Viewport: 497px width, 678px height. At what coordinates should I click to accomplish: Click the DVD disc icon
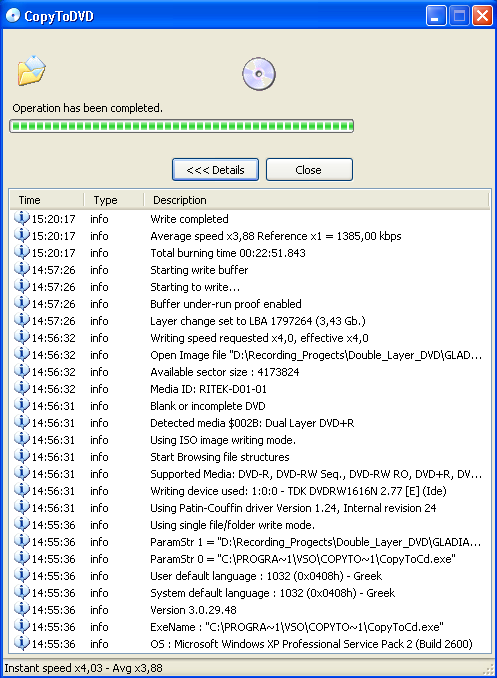[259, 74]
